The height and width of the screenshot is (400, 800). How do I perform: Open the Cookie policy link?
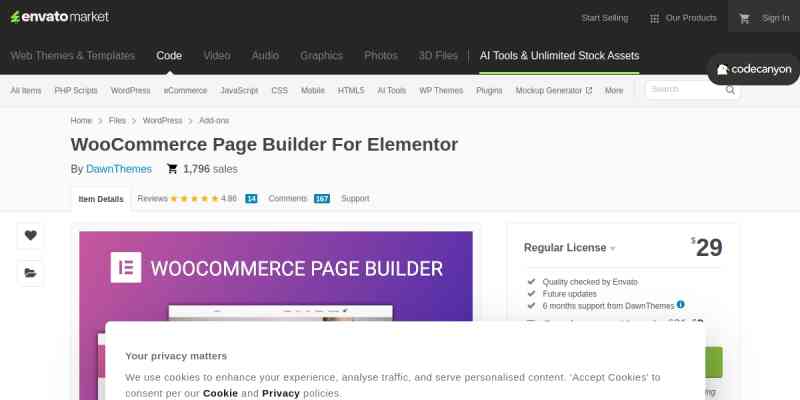click(x=220, y=393)
